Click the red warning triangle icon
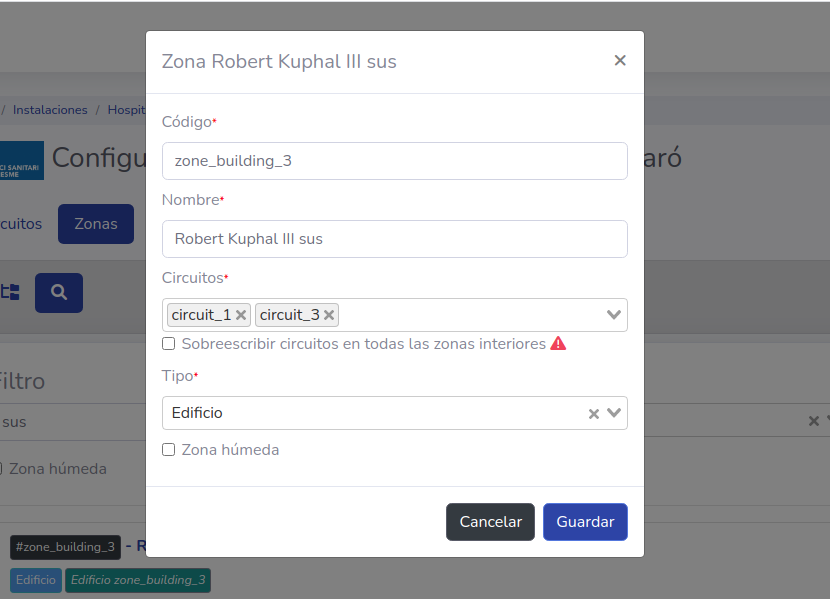The width and height of the screenshot is (830, 599). pos(559,343)
